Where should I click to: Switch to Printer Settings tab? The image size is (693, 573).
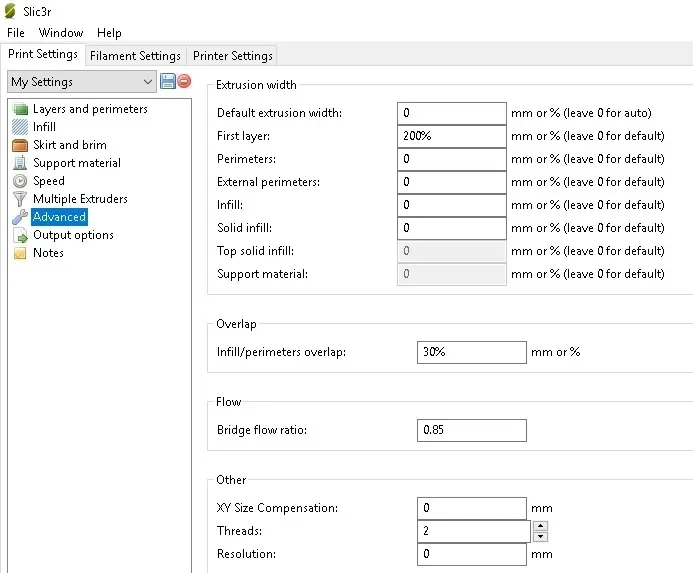click(233, 56)
